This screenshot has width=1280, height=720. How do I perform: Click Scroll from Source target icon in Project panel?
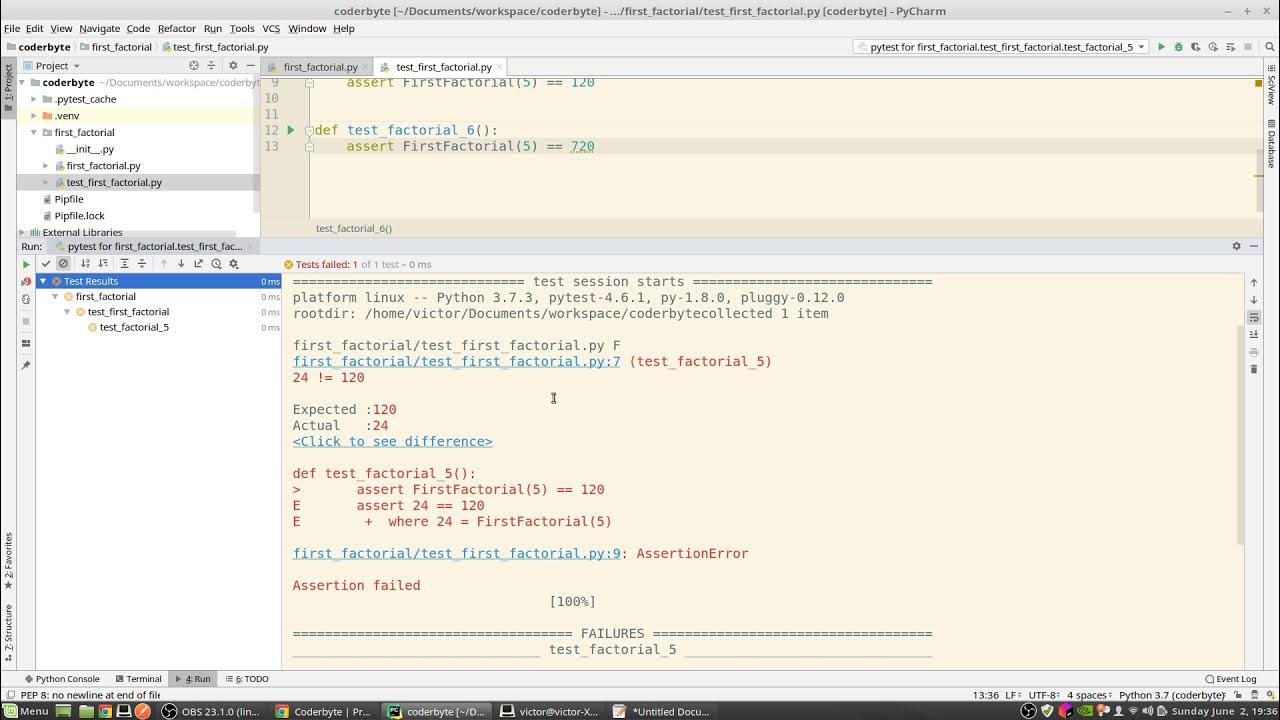[x=194, y=66]
